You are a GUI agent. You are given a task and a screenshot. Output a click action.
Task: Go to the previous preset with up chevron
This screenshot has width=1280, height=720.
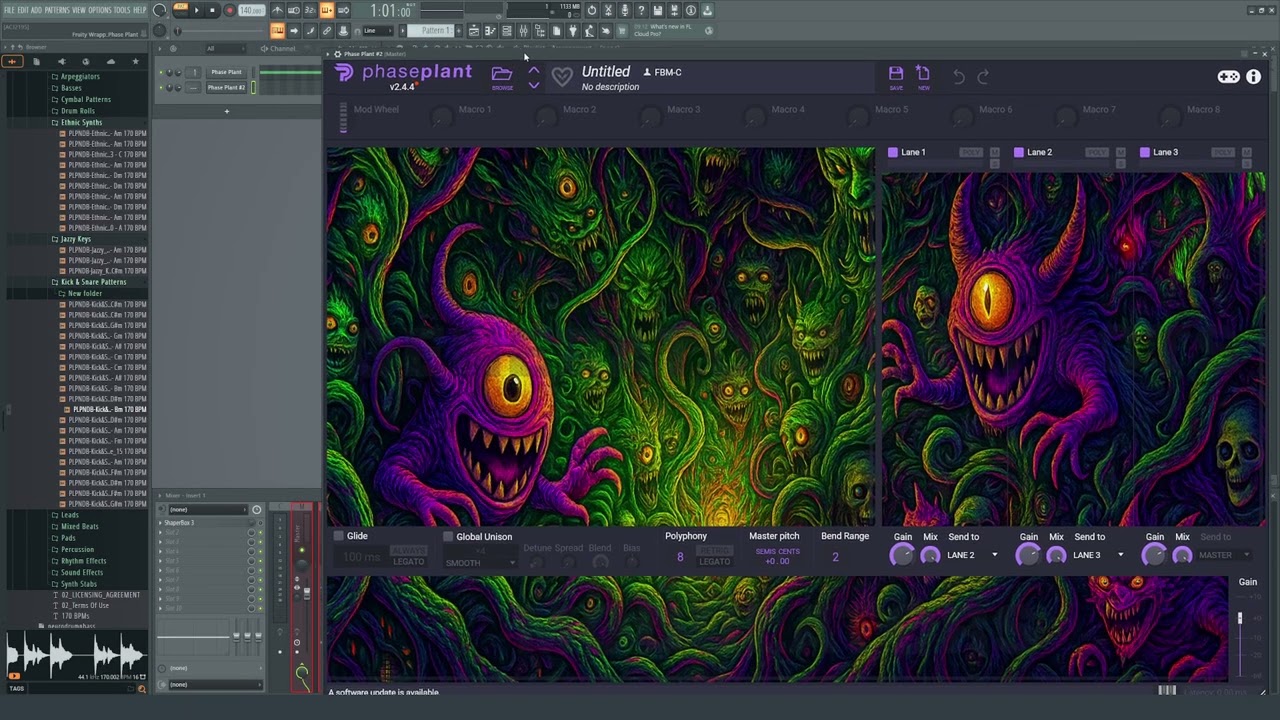pyautogui.click(x=534, y=70)
